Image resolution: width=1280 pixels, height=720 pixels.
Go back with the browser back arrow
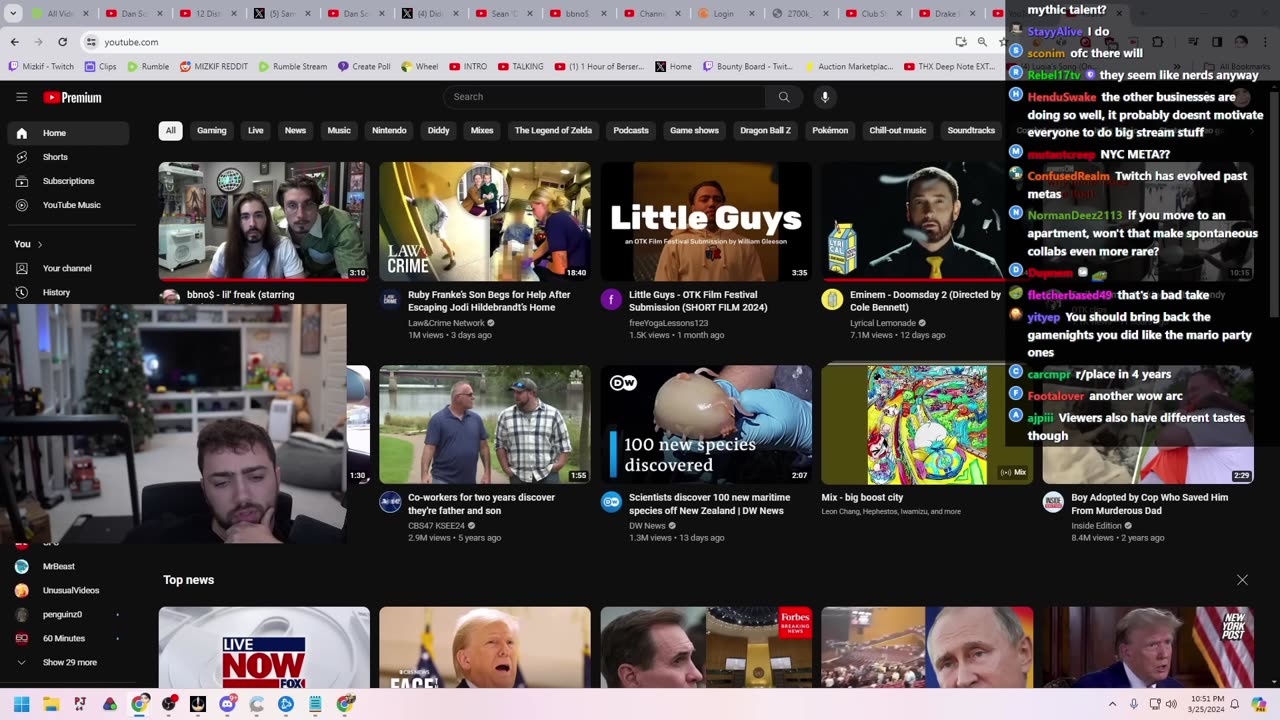pos(15,42)
